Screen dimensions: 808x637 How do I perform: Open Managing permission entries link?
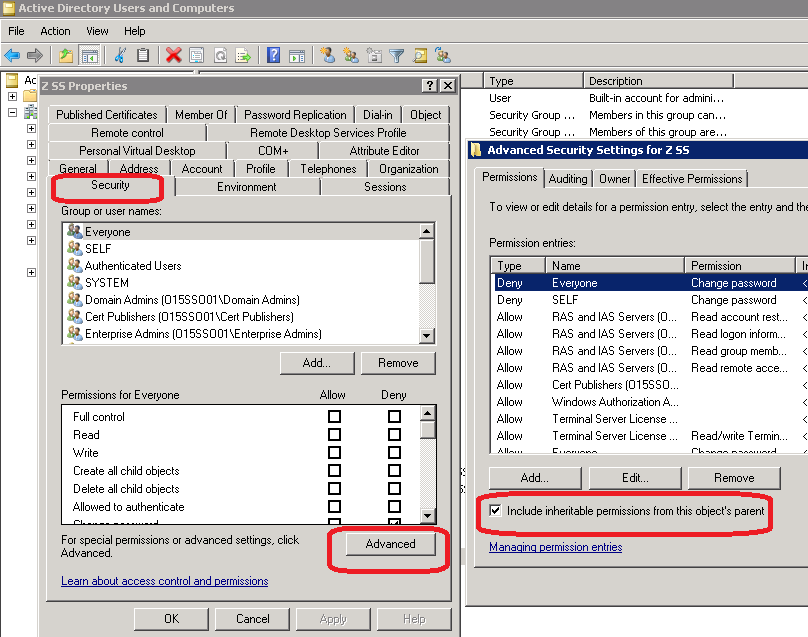[556, 547]
